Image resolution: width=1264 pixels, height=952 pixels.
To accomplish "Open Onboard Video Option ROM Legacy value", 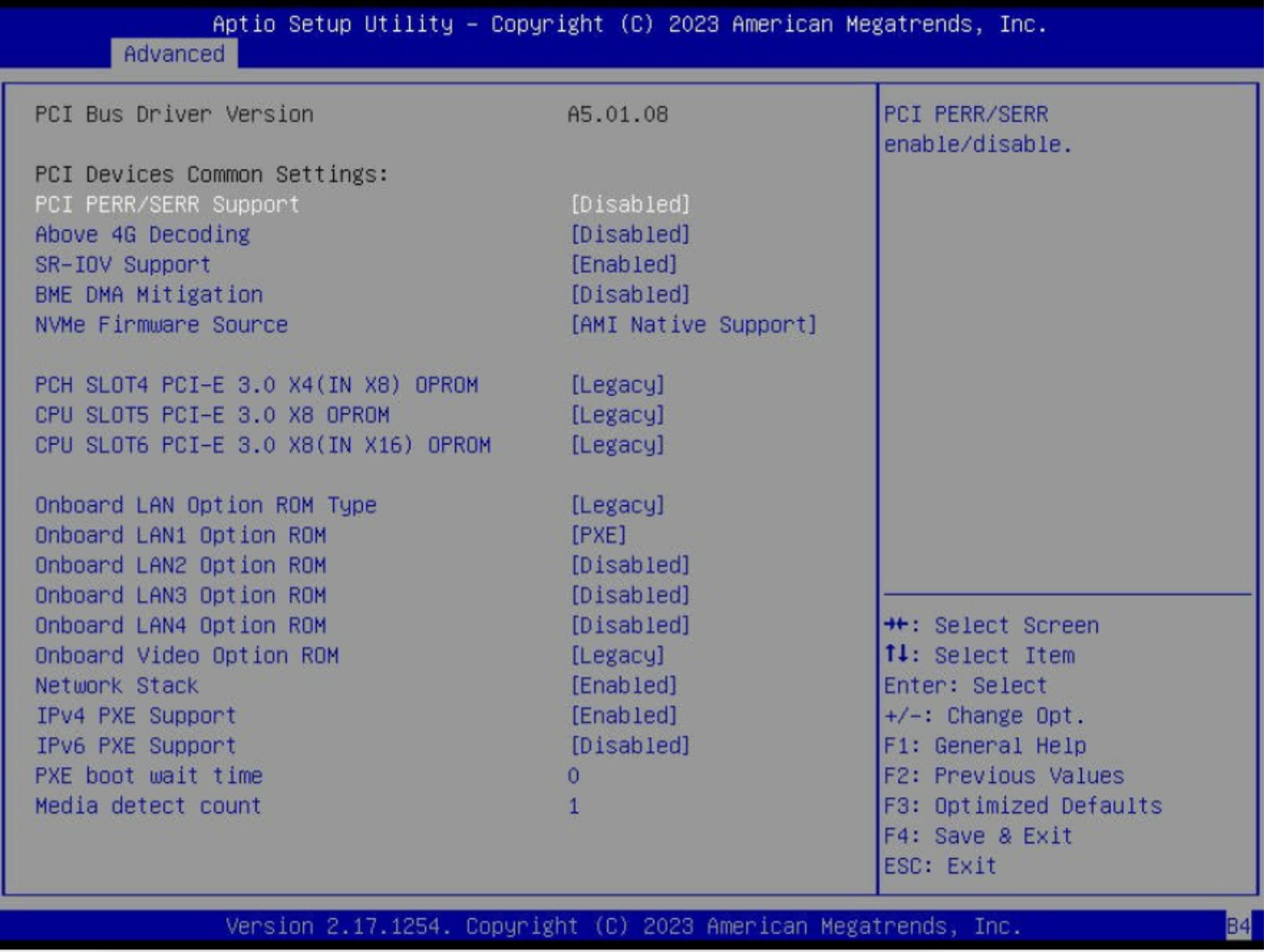I will [x=618, y=656].
